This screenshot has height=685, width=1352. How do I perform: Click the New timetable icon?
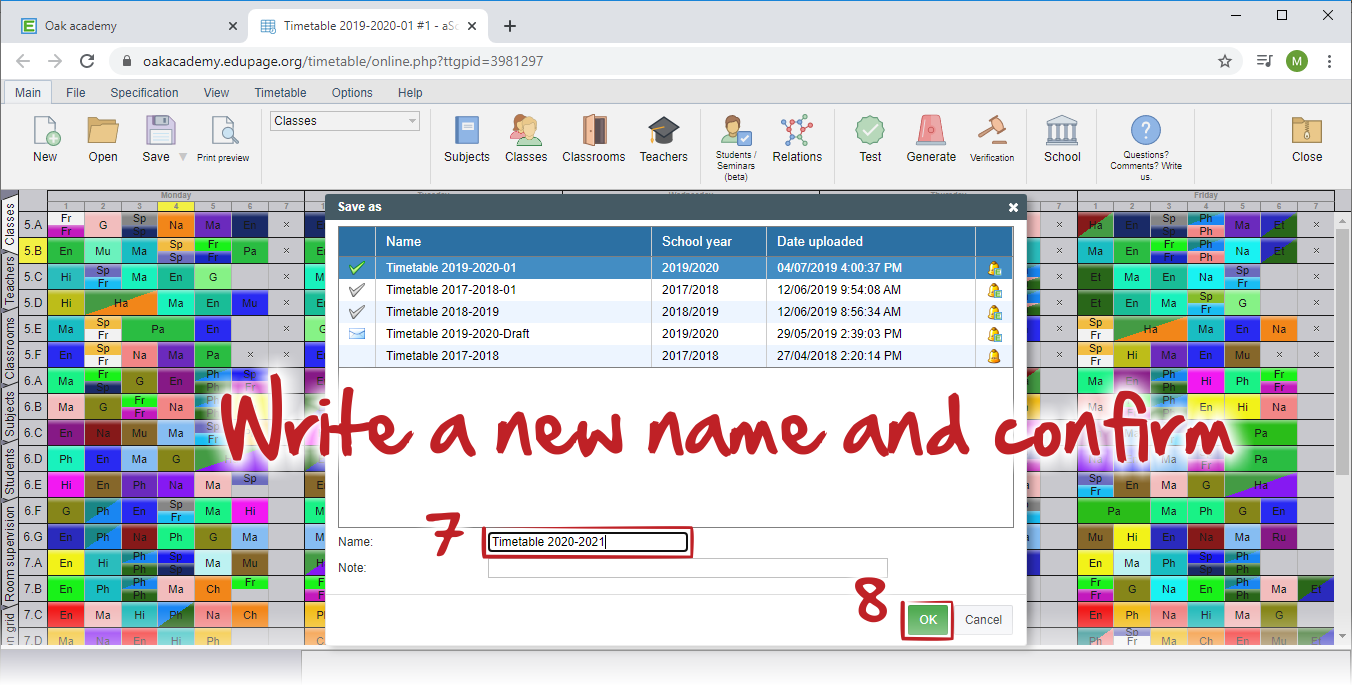(46, 131)
